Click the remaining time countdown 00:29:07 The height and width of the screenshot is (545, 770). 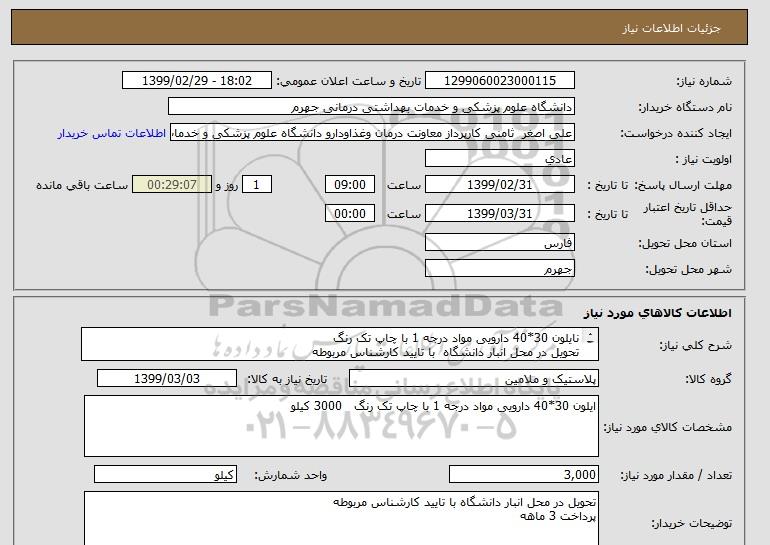coord(172,185)
